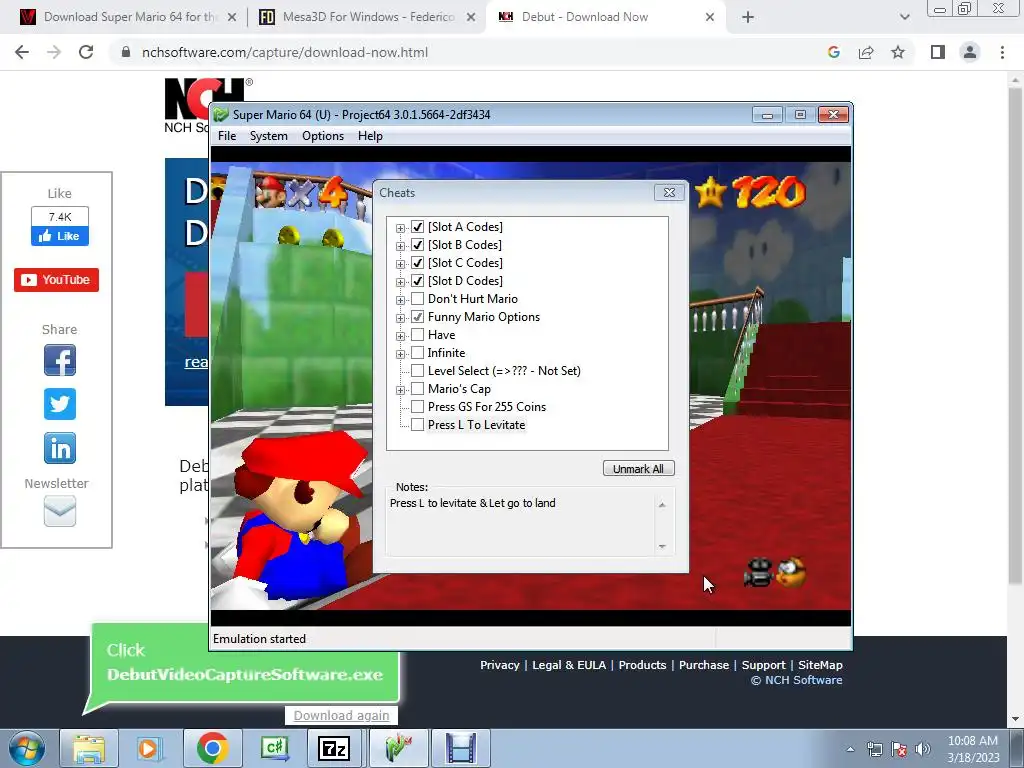
Task: Toggle the Funny Mario Options checkbox
Action: (x=417, y=317)
